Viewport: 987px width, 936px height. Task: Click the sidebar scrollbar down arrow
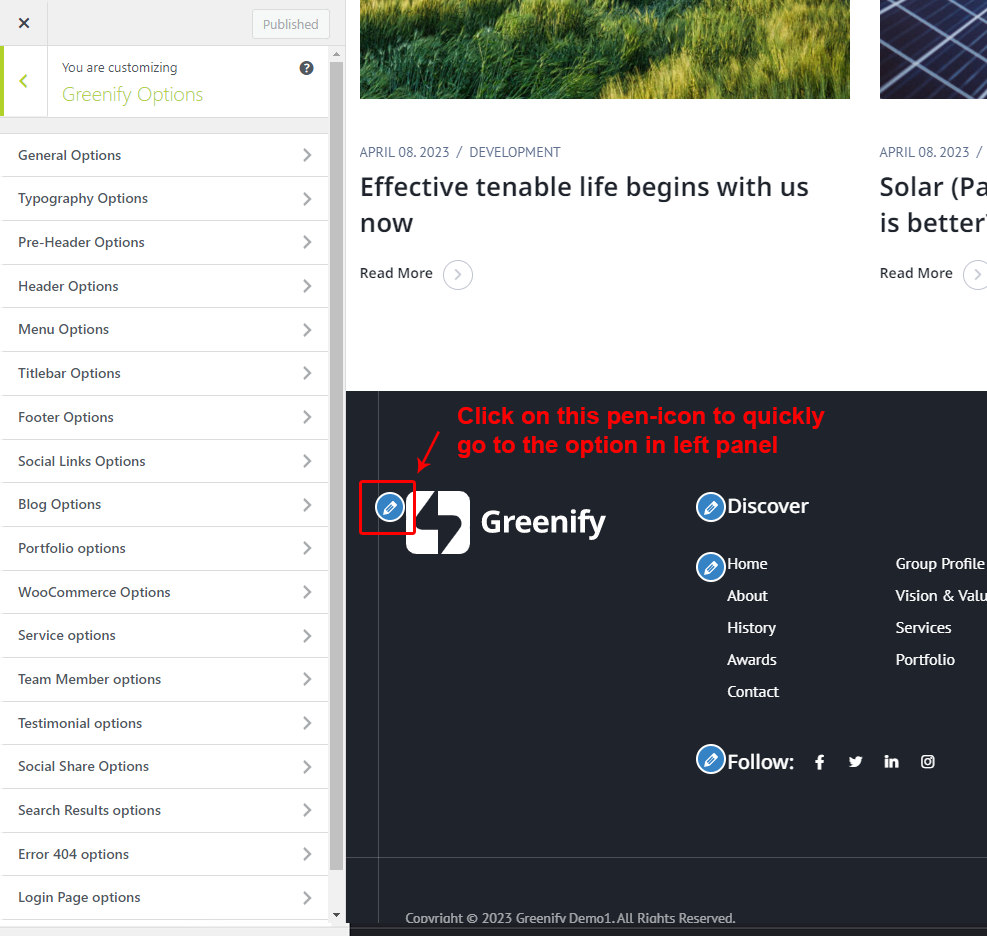[x=336, y=914]
